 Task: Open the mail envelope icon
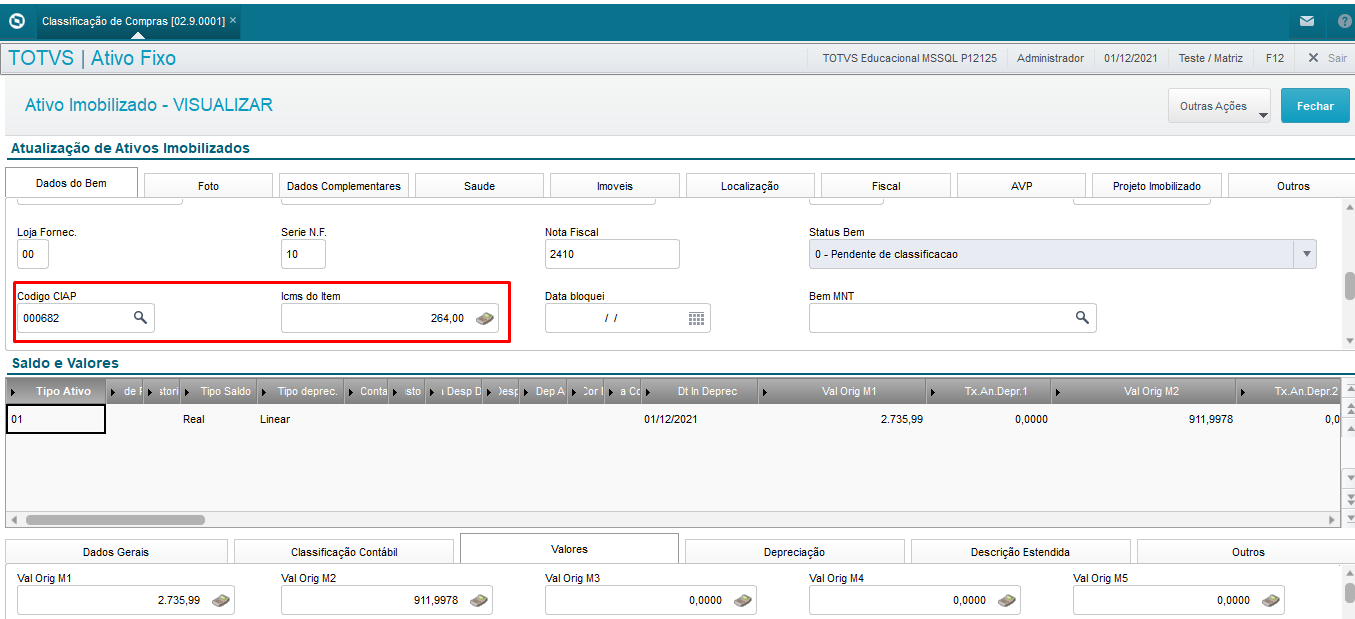(1307, 21)
